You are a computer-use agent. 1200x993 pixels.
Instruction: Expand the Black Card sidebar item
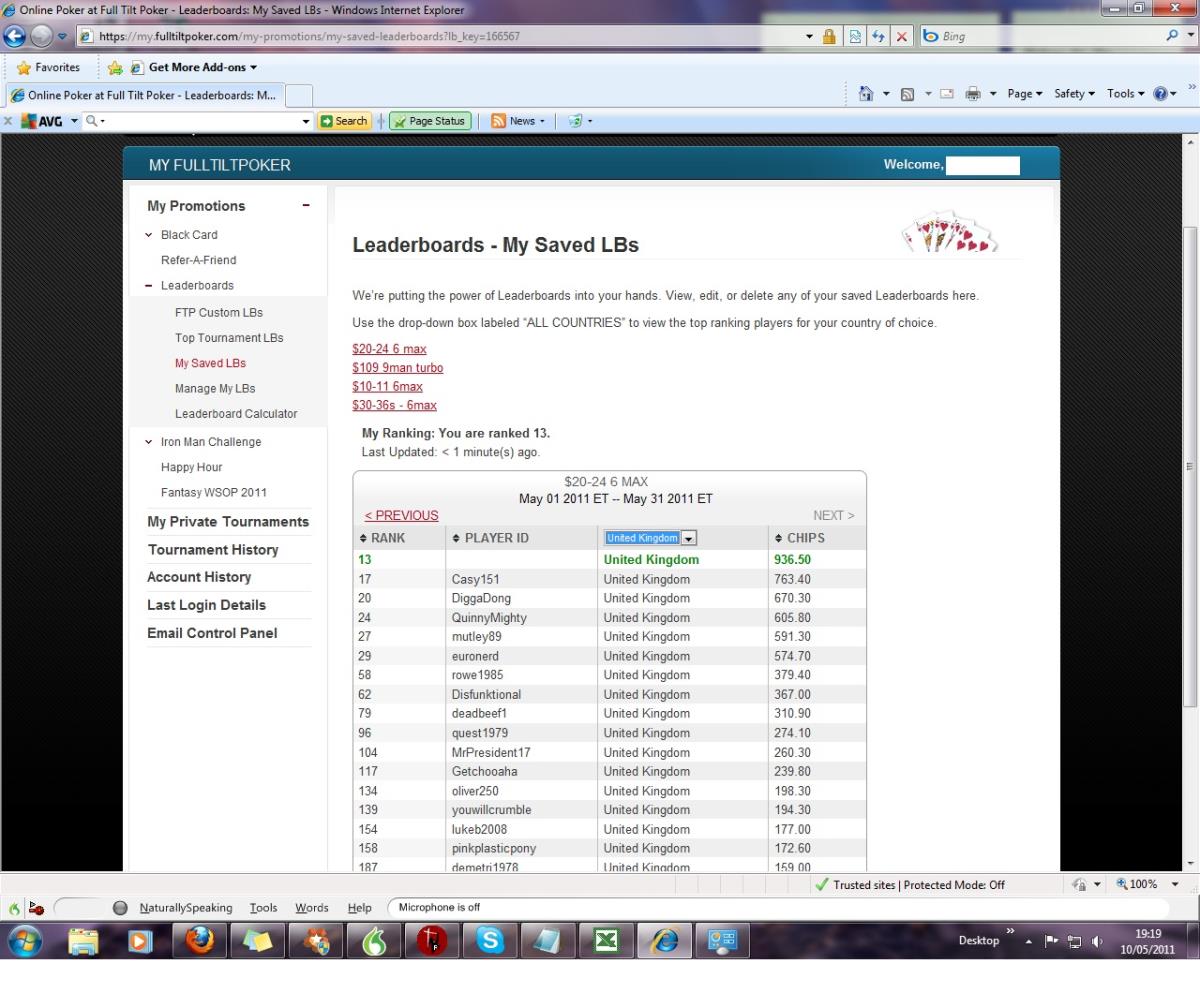tap(149, 235)
